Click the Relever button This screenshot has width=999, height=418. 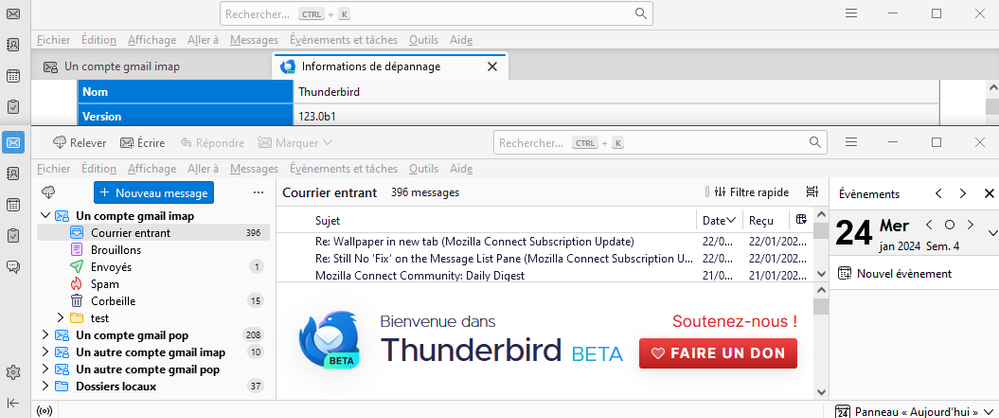[80, 143]
